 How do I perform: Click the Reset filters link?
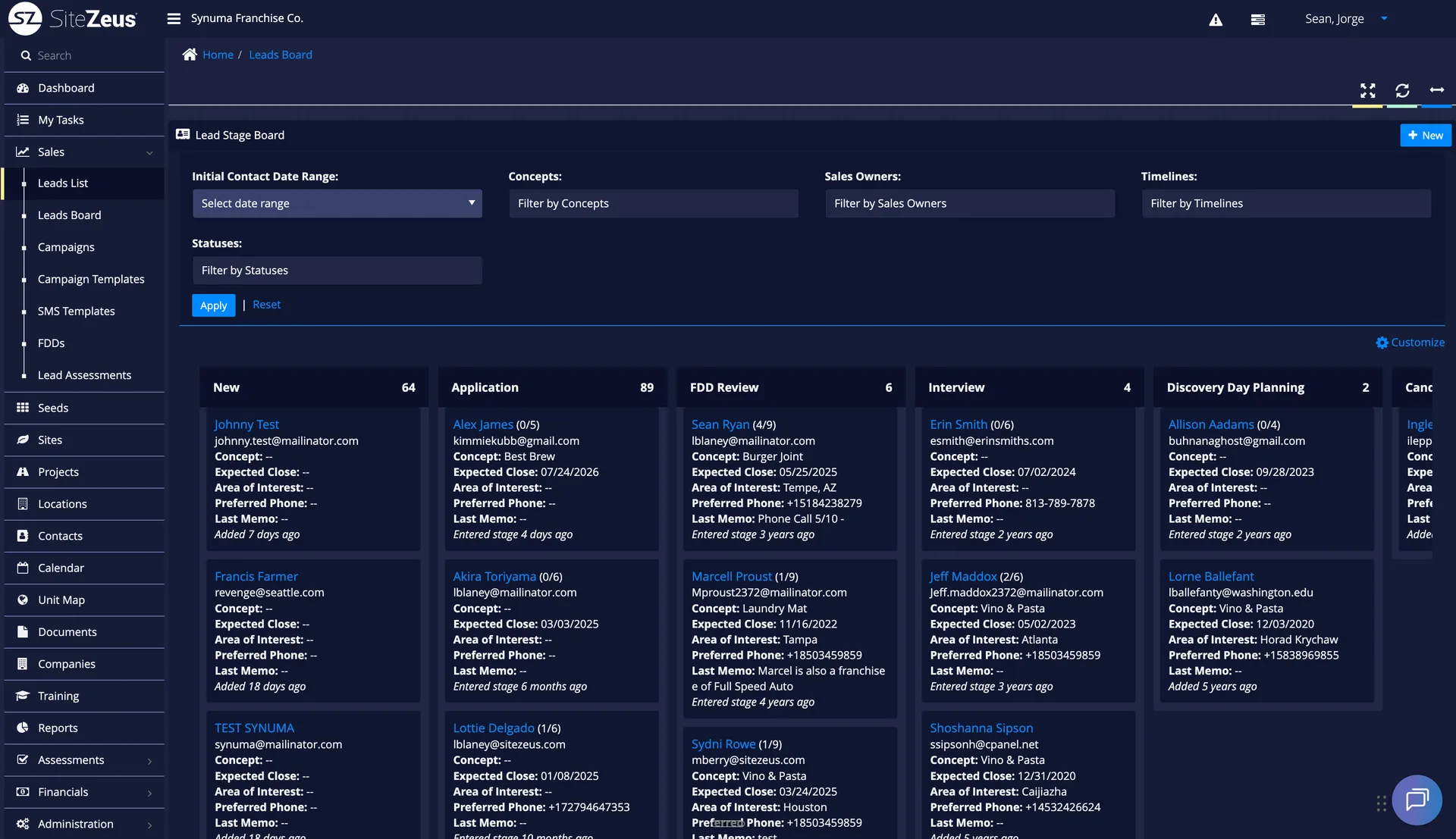(266, 305)
